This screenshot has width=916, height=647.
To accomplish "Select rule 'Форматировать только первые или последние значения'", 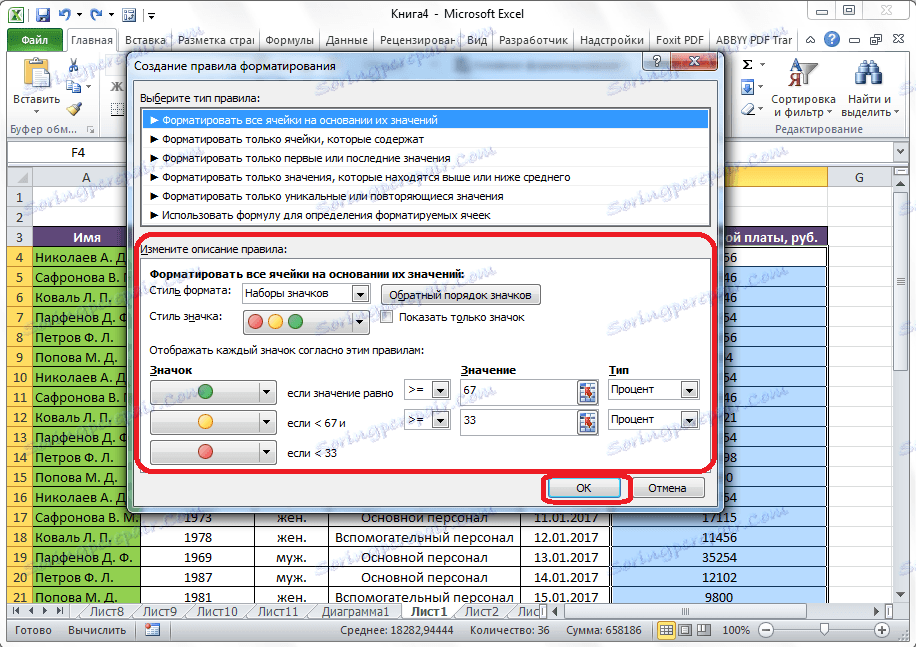I will pyautogui.click(x=425, y=158).
